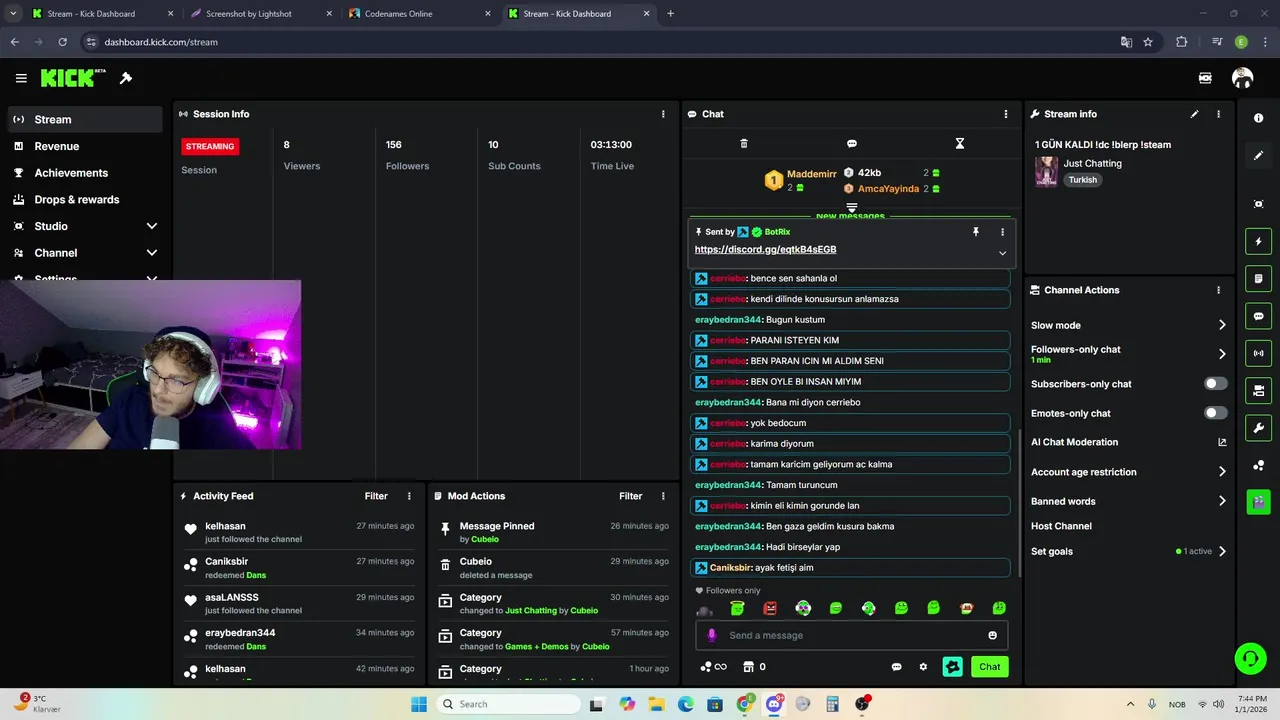Open the discord.gg pinned link

pyautogui.click(x=765, y=249)
